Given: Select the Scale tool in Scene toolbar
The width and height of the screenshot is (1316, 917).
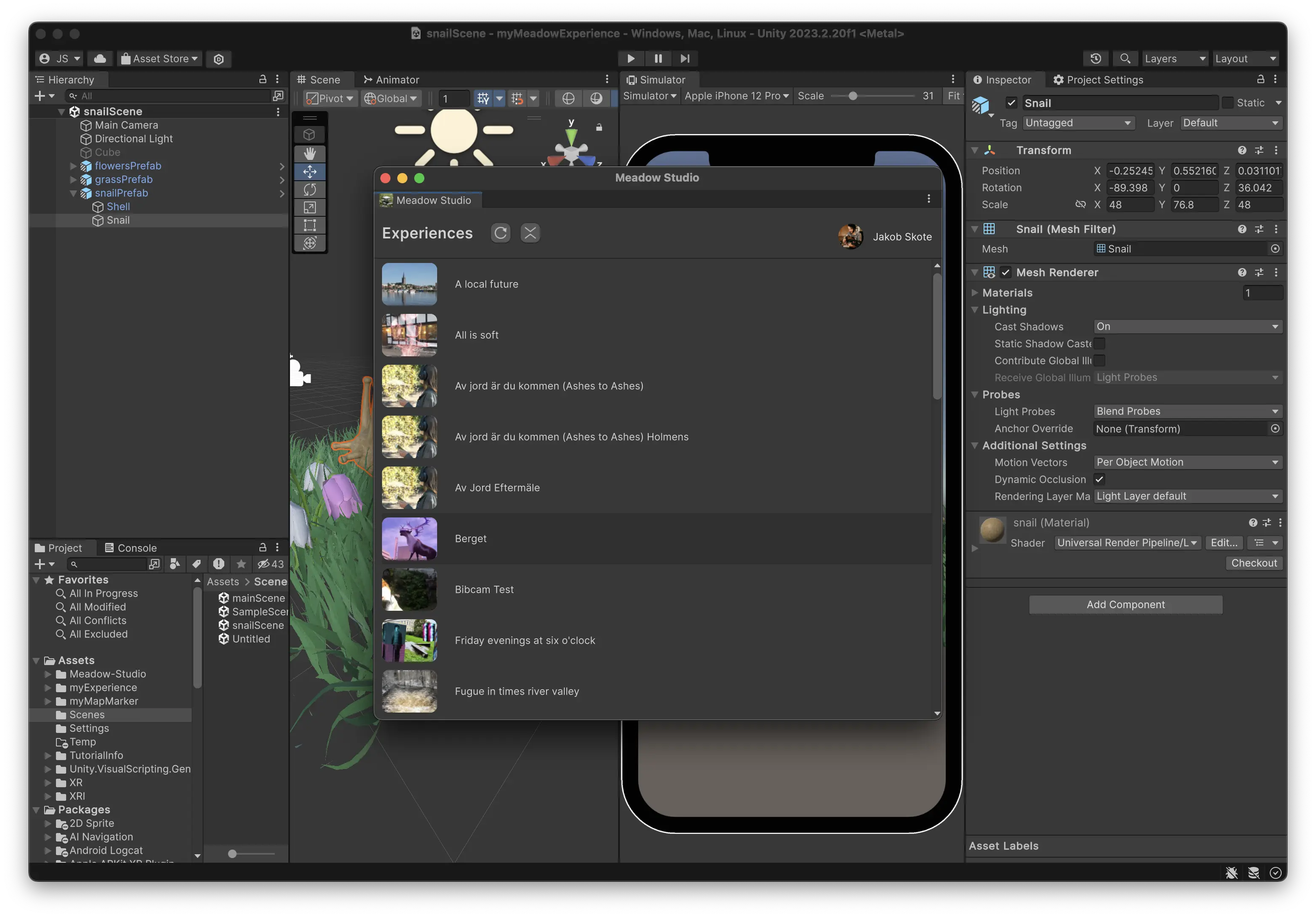Looking at the screenshot, I should [x=309, y=207].
